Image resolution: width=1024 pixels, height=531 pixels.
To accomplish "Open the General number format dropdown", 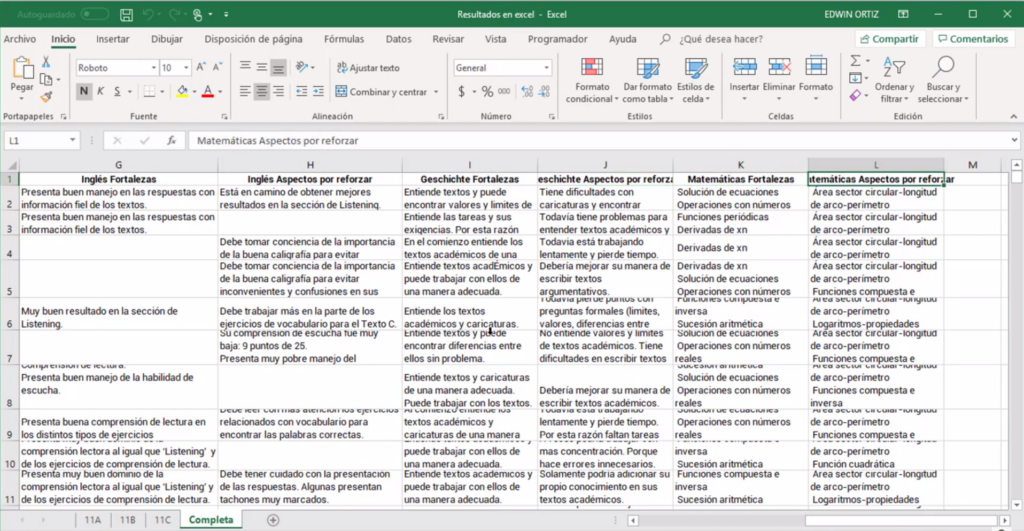I will click(x=547, y=68).
